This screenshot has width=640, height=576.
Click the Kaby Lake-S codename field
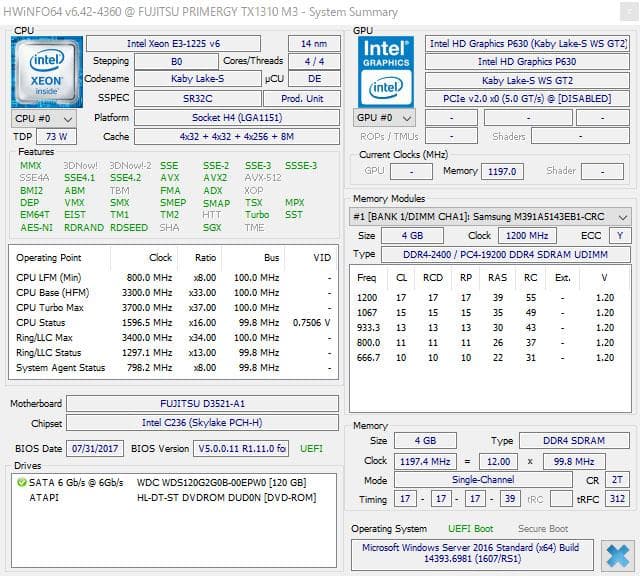[x=198, y=79]
